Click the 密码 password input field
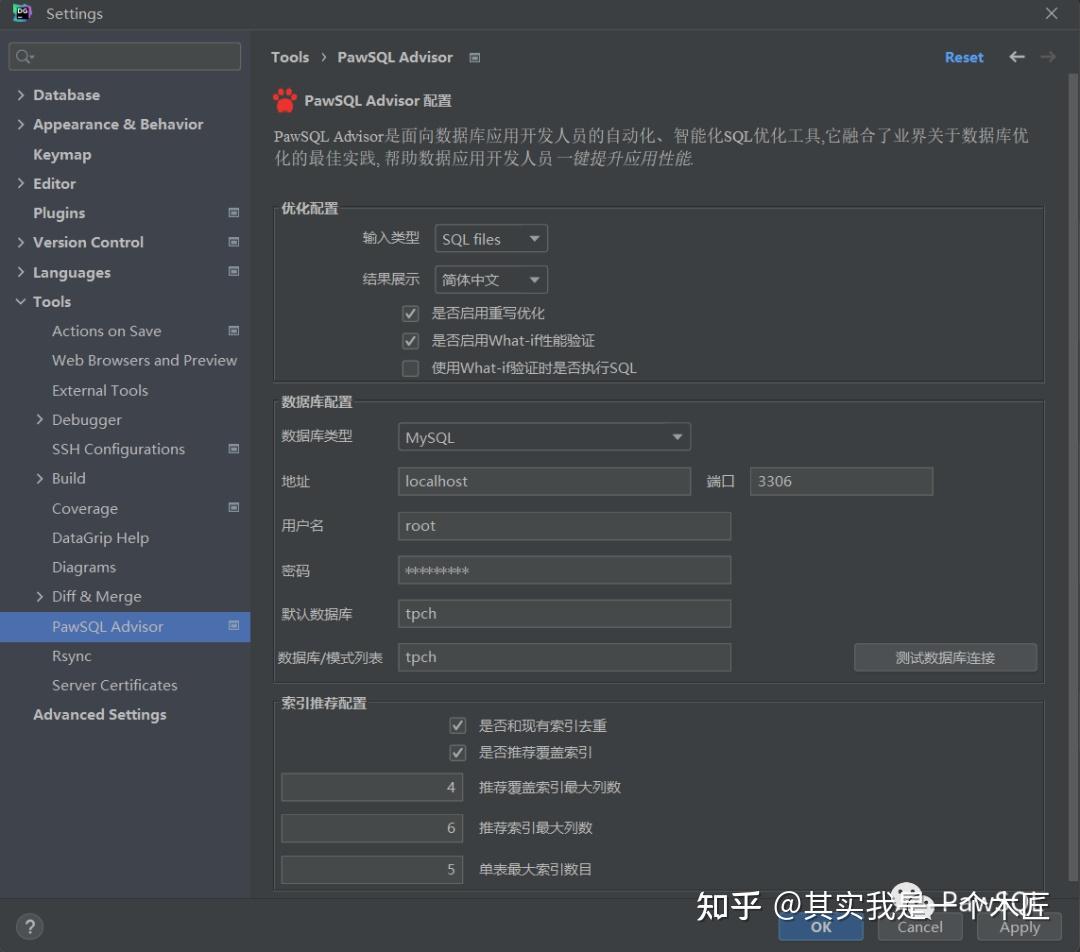Screen dimensions: 1080x952 [563, 569]
